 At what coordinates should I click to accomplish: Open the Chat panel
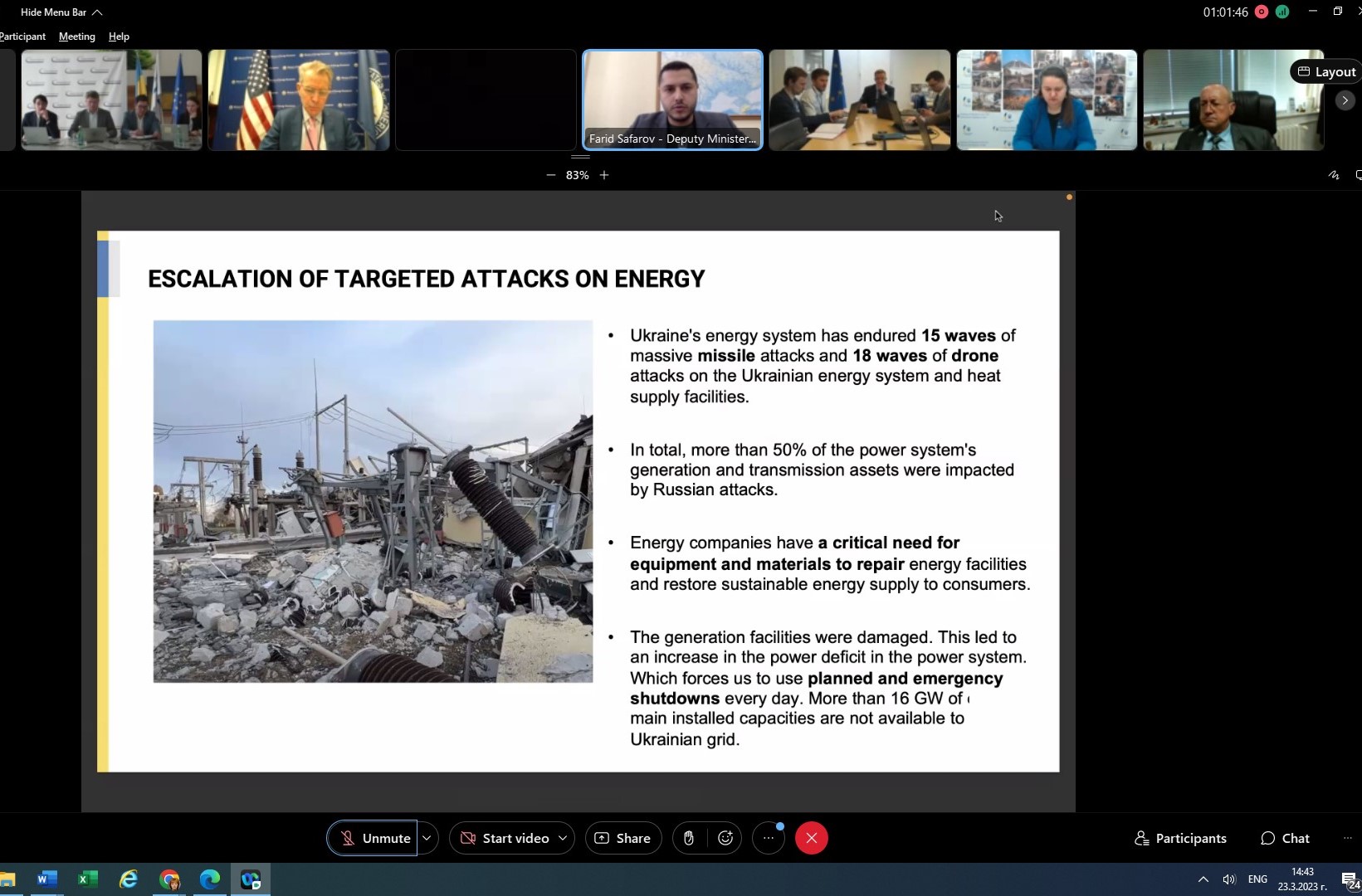1285,838
